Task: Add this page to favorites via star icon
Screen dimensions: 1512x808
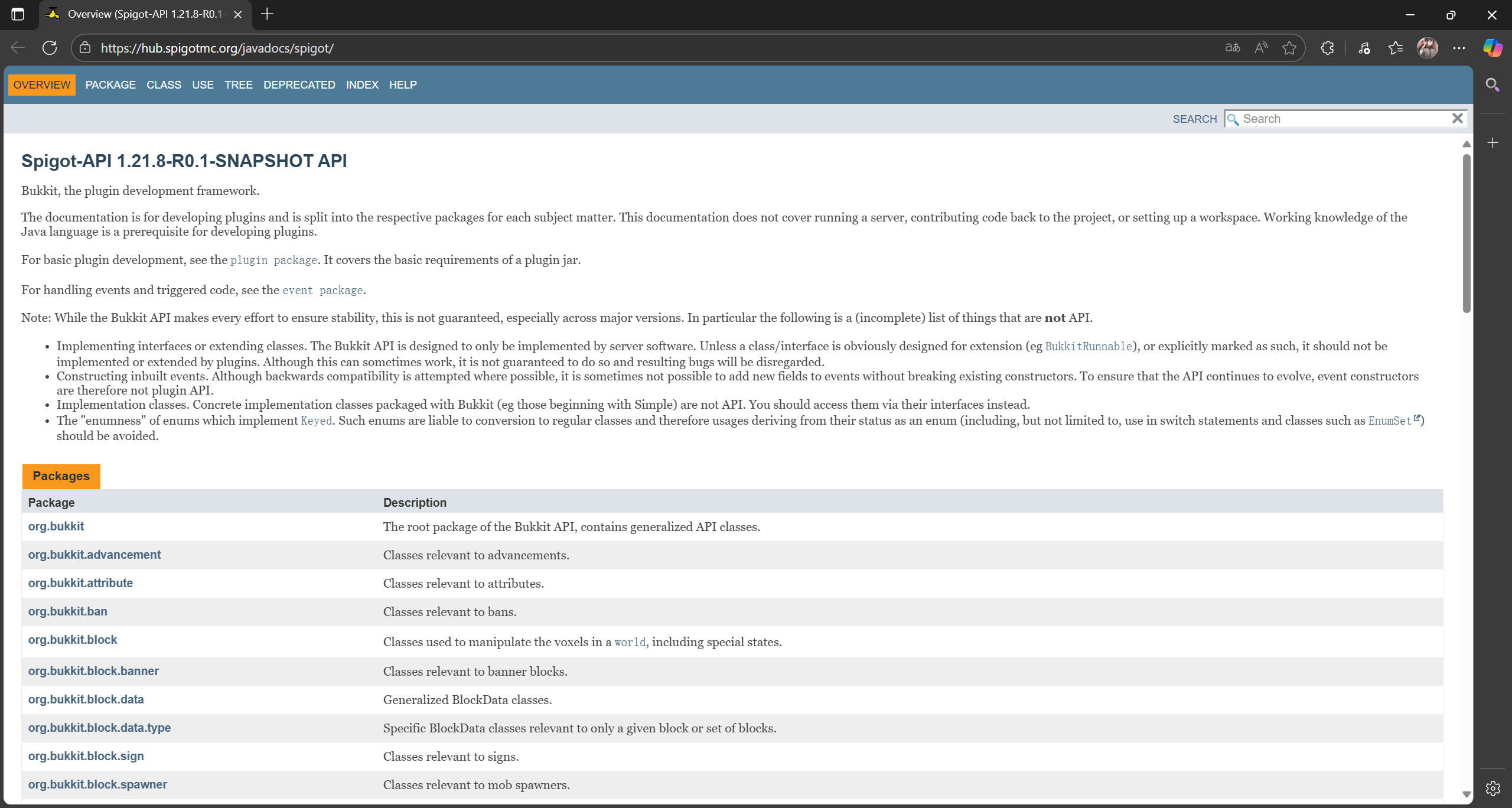Action: [x=1289, y=48]
